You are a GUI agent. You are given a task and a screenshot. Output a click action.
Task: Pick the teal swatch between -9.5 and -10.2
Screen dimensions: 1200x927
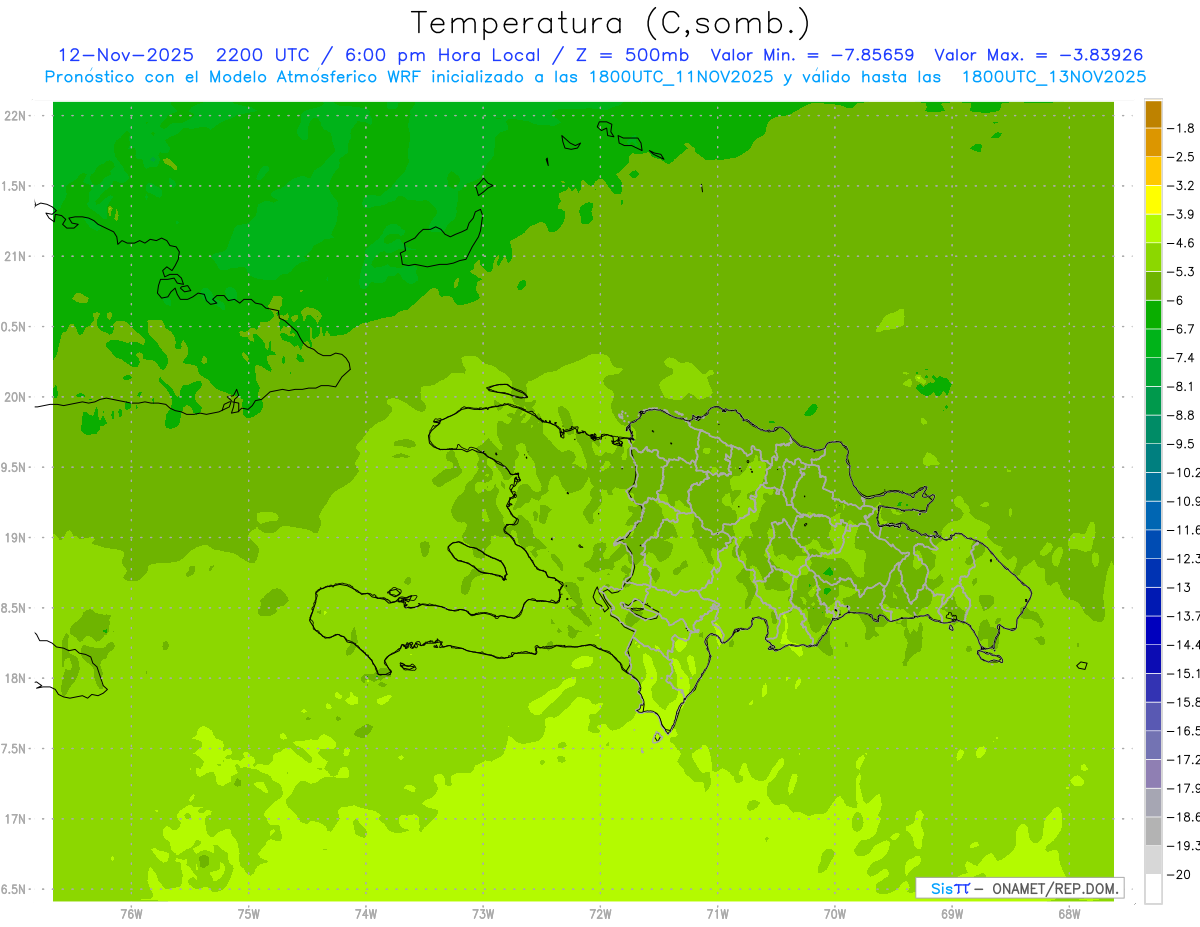[1153, 458]
